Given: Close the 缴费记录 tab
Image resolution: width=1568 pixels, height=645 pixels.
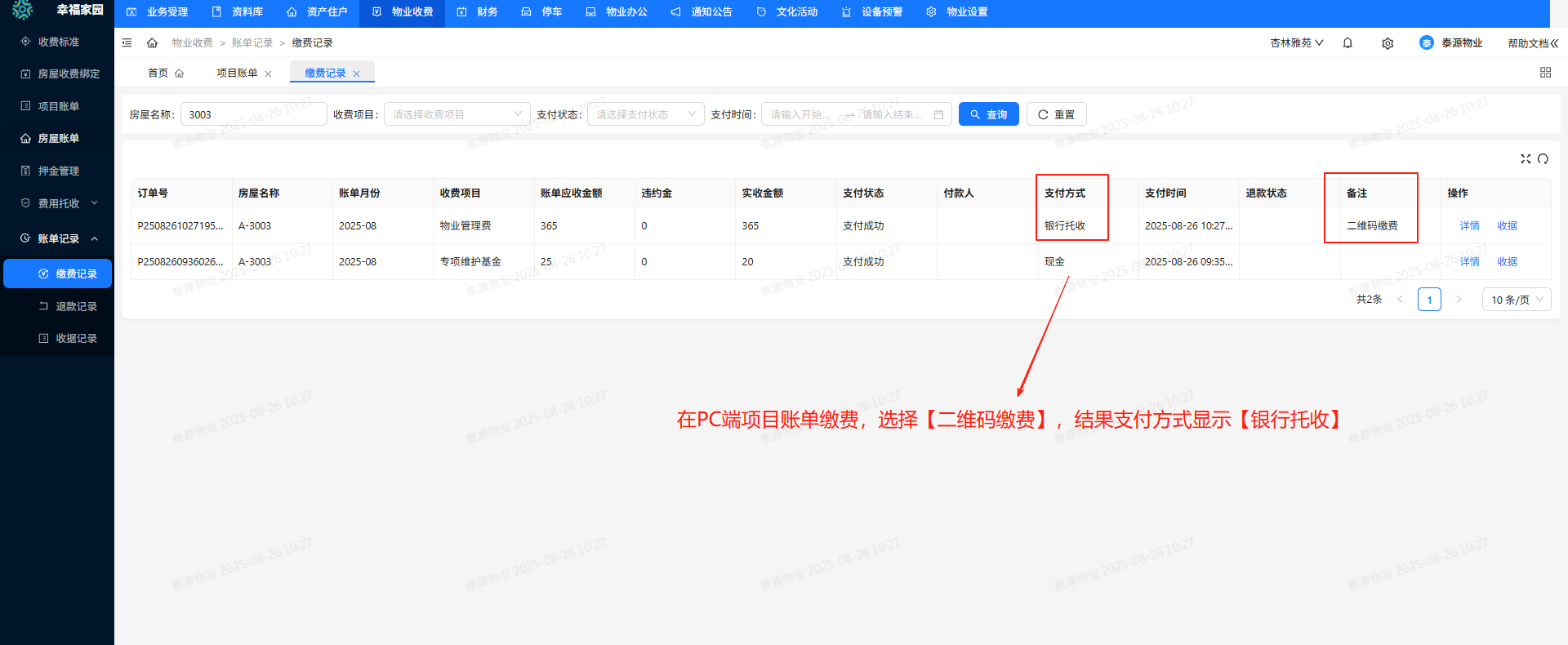Looking at the screenshot, I should (x=356, y=74).
